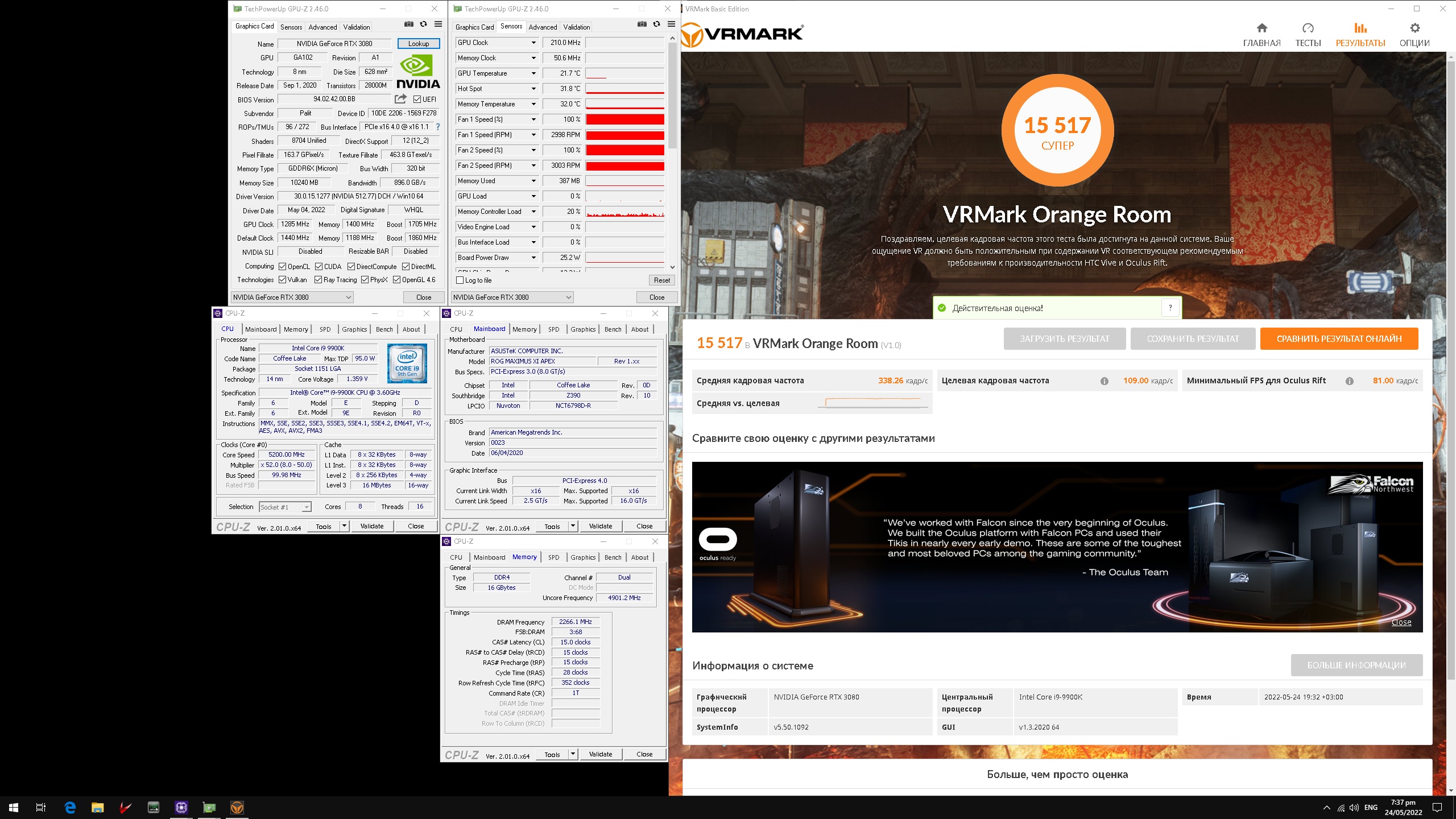Image resolution: width=1456 pixels, height=819 pixels.
Task: Open hamburger menu in GPU-Z Graphics Card window
Action: click(438, 24)
